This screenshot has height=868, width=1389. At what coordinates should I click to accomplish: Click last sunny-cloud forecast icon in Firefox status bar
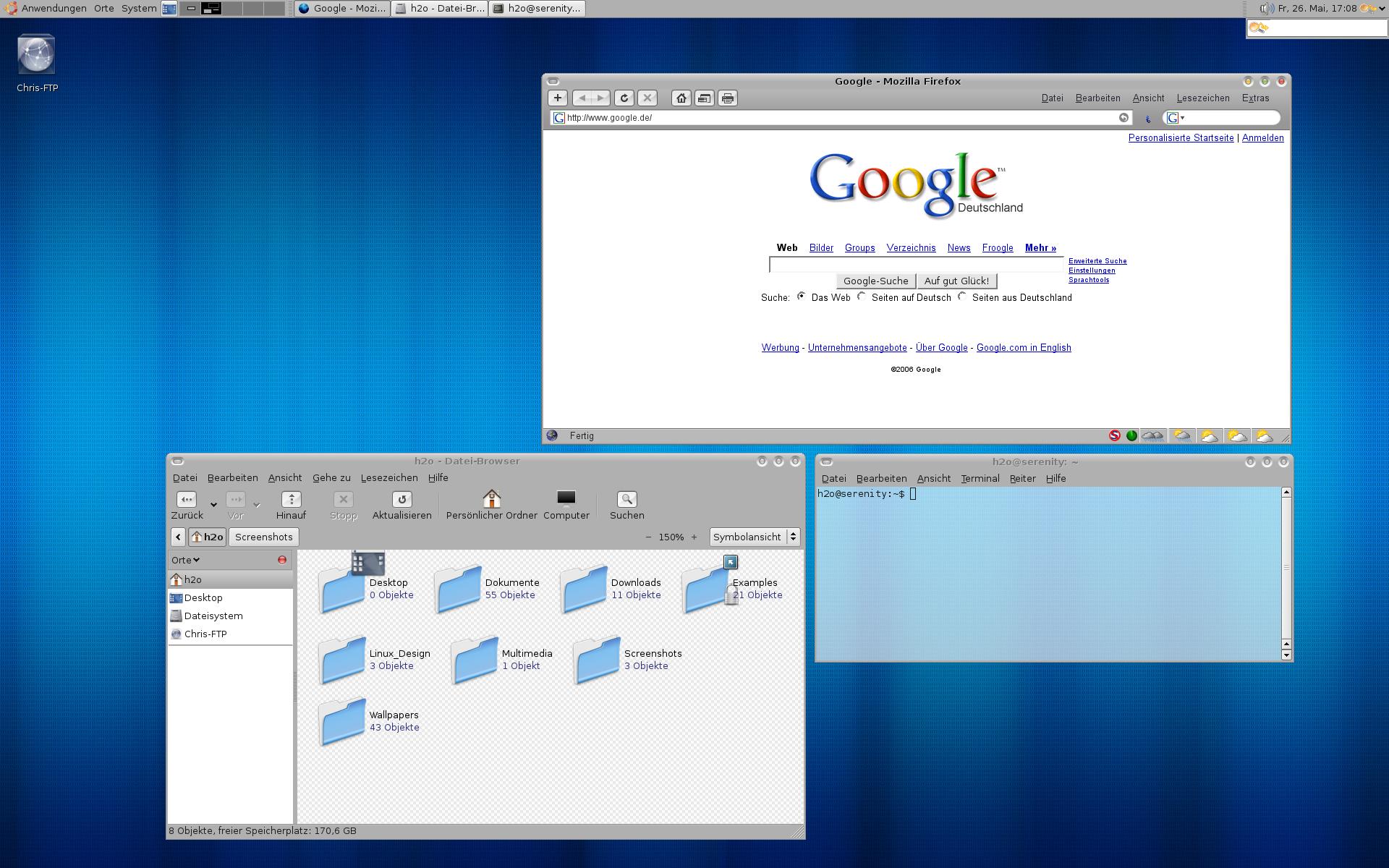[x=1264, y=435]
